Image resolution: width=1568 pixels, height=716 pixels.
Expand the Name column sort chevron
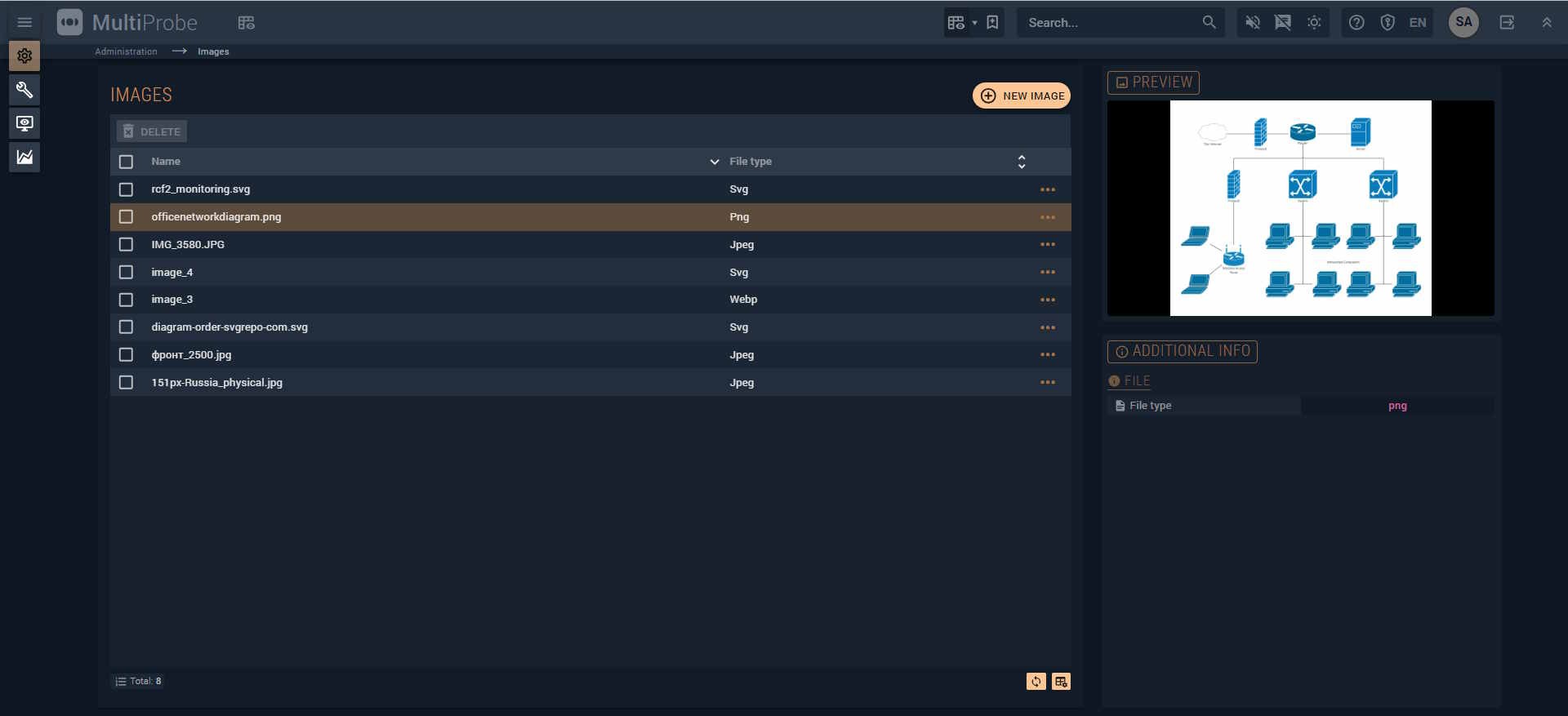coord(715,162)
